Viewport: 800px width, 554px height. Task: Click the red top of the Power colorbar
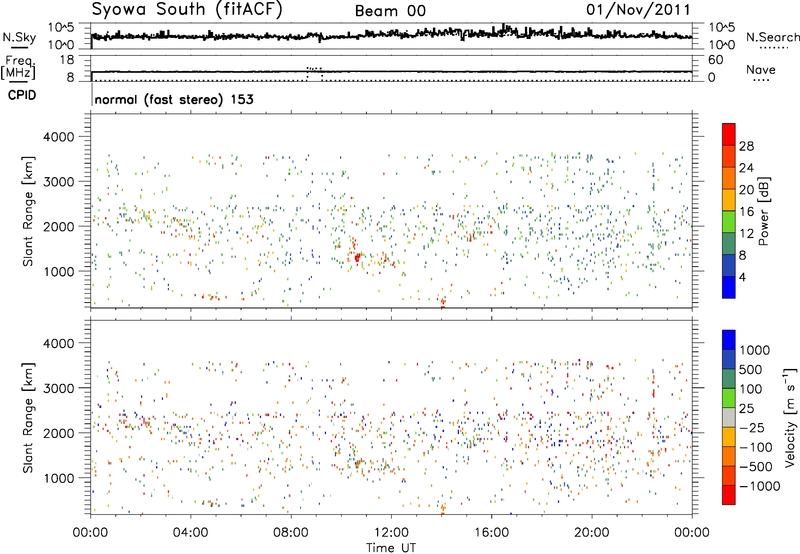(x=729, y=134)
